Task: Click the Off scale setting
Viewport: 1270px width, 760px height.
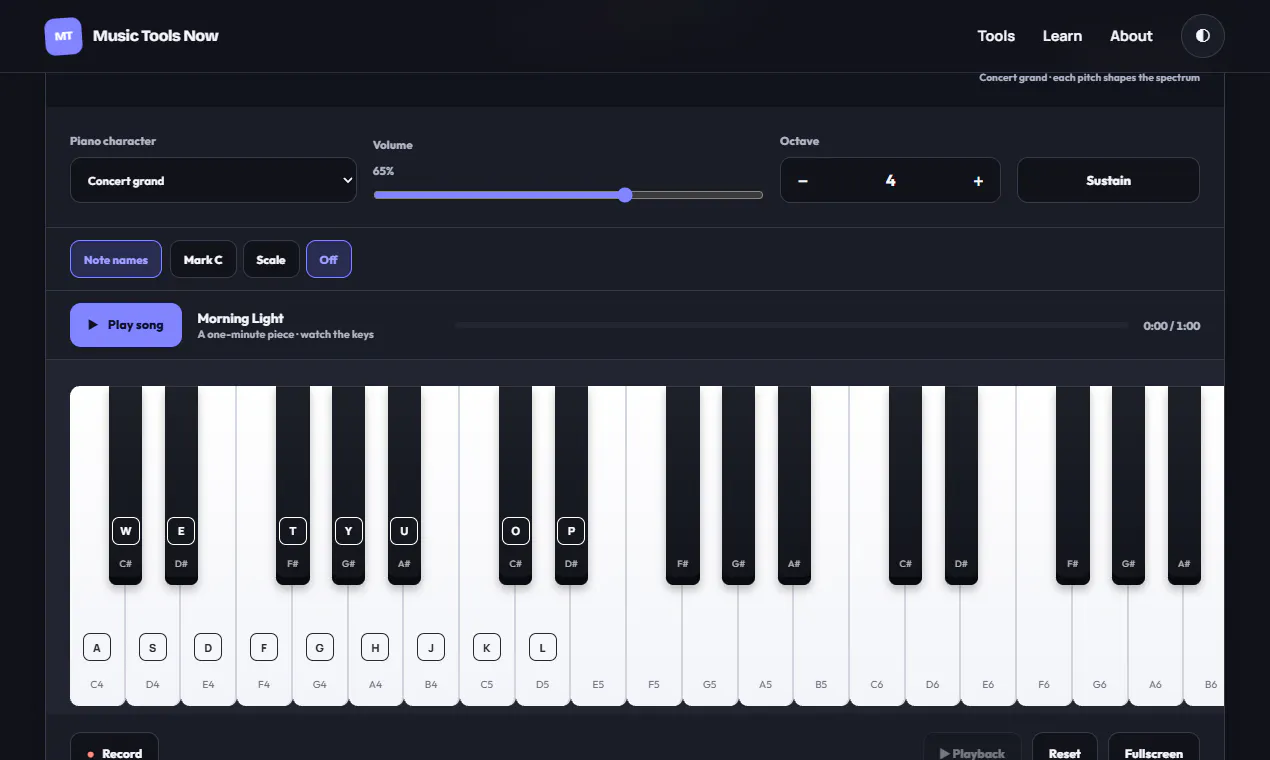Action: [329, 260]
